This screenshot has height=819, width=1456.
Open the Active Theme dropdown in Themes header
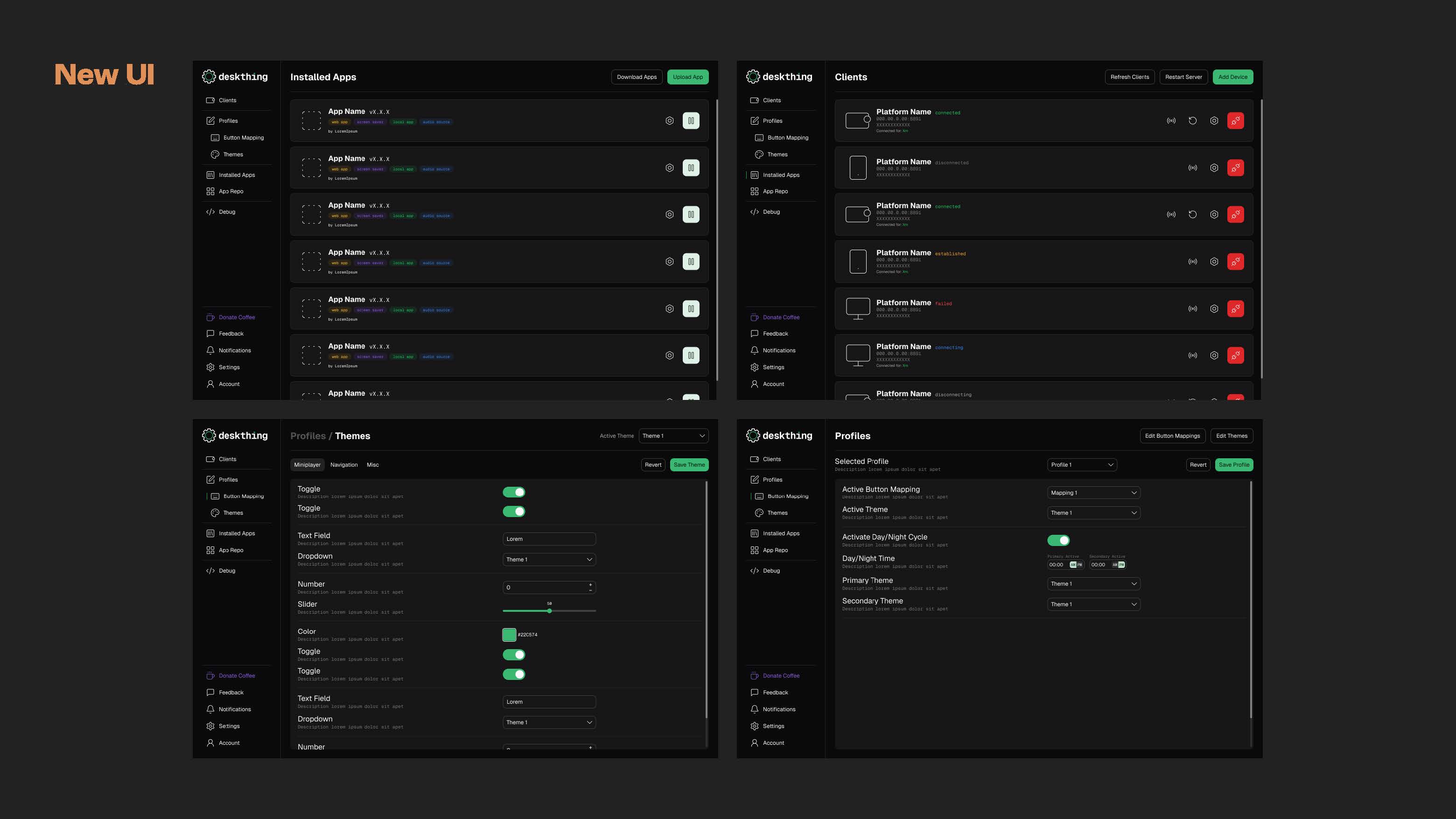[673, 436]
